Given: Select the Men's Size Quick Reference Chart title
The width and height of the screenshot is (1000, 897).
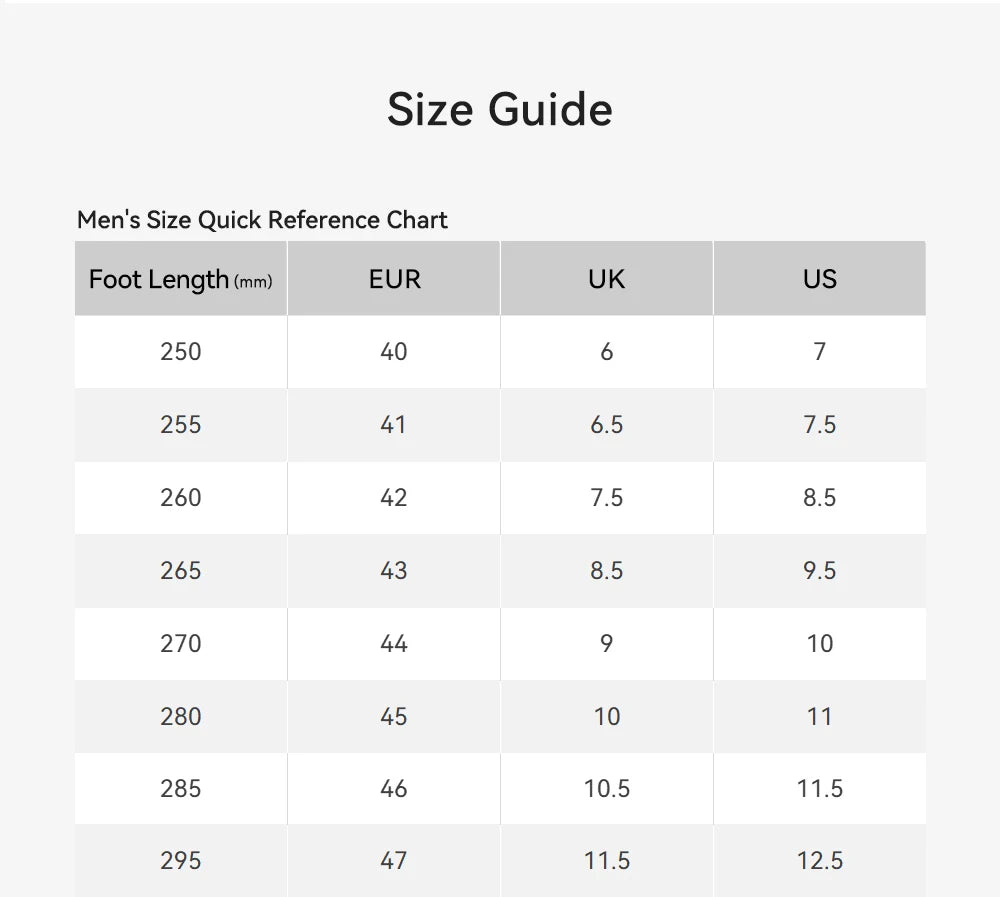Looking at the screenshot, I should point(262,220).
